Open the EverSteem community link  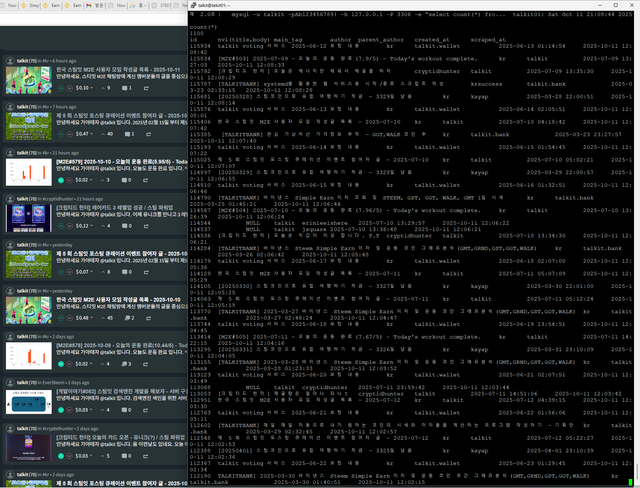[x=52, y=383]
